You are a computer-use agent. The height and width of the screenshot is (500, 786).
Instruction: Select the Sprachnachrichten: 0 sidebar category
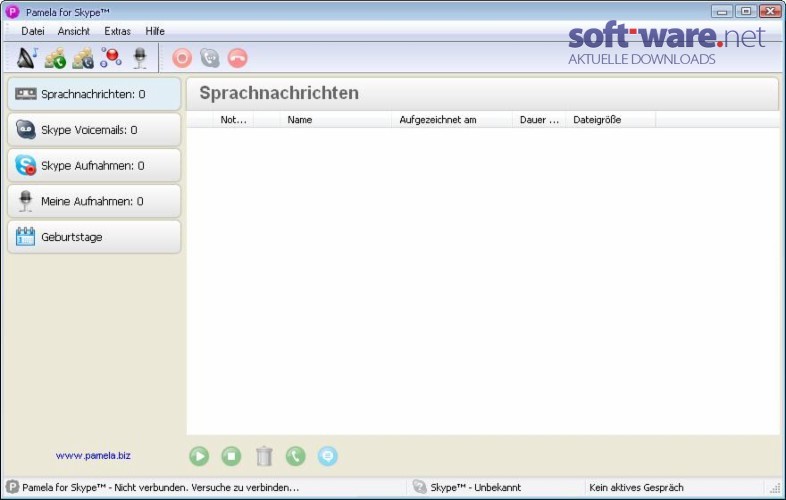point(94,94)
